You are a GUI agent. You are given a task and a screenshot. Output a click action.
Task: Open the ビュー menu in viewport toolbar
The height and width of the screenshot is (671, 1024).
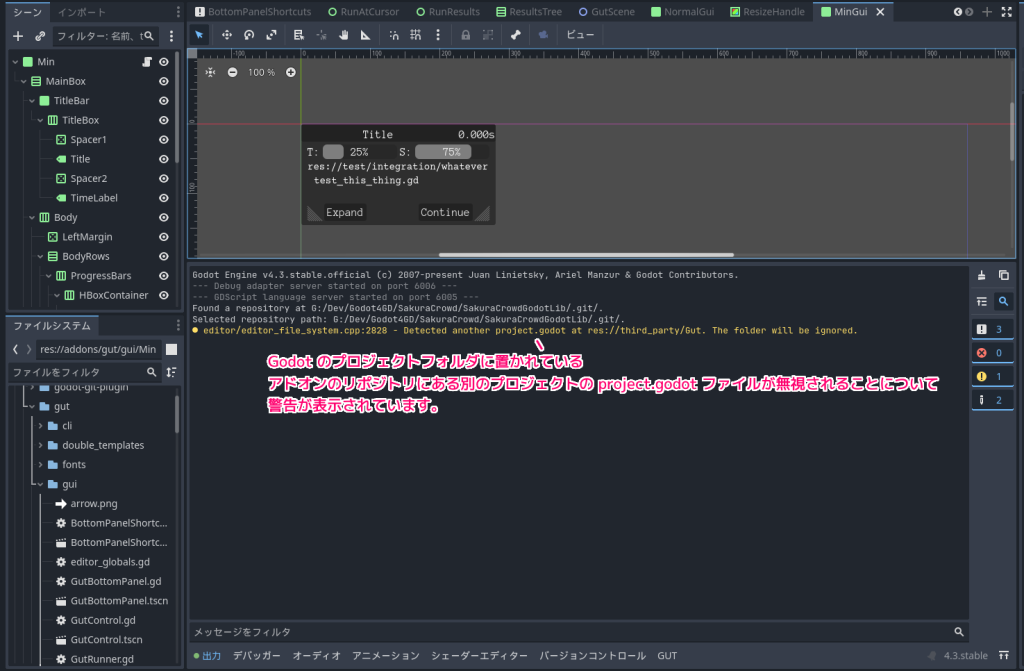tap(580, 34)
